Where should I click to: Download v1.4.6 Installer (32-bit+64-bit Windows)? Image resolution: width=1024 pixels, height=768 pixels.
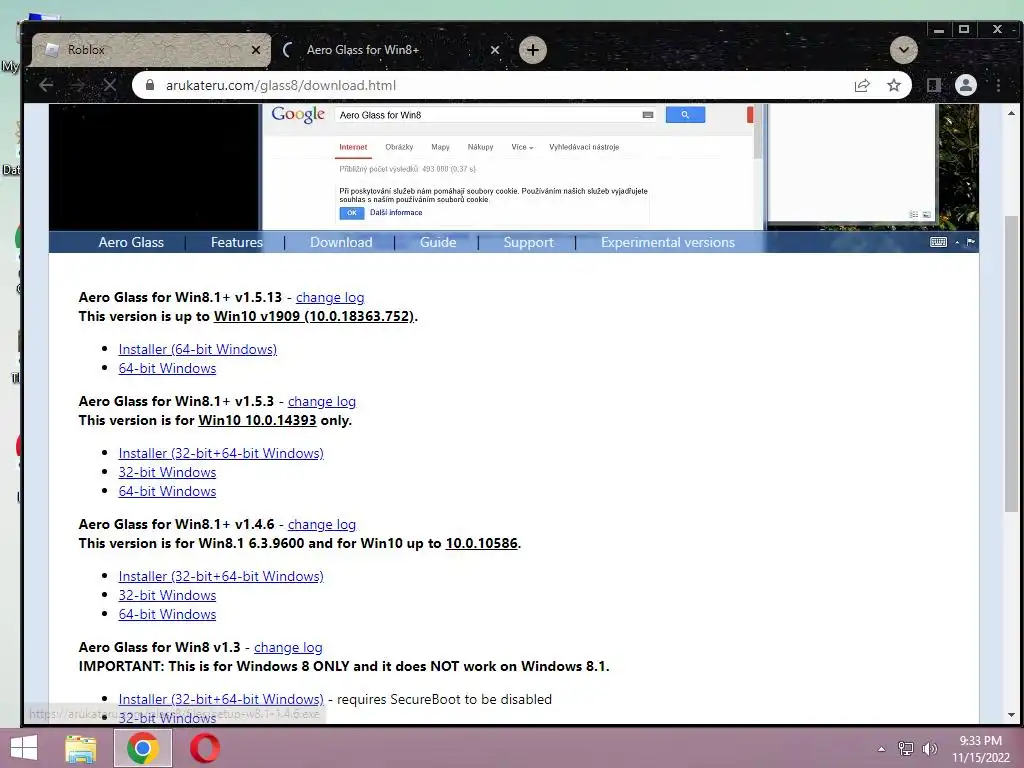tap(221, 576)
